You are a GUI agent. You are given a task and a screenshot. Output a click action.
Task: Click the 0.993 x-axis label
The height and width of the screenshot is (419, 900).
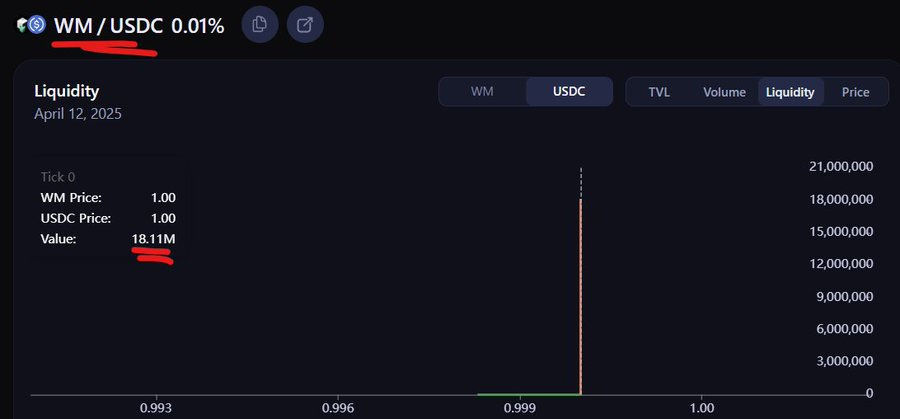click(x=156, y=408)
